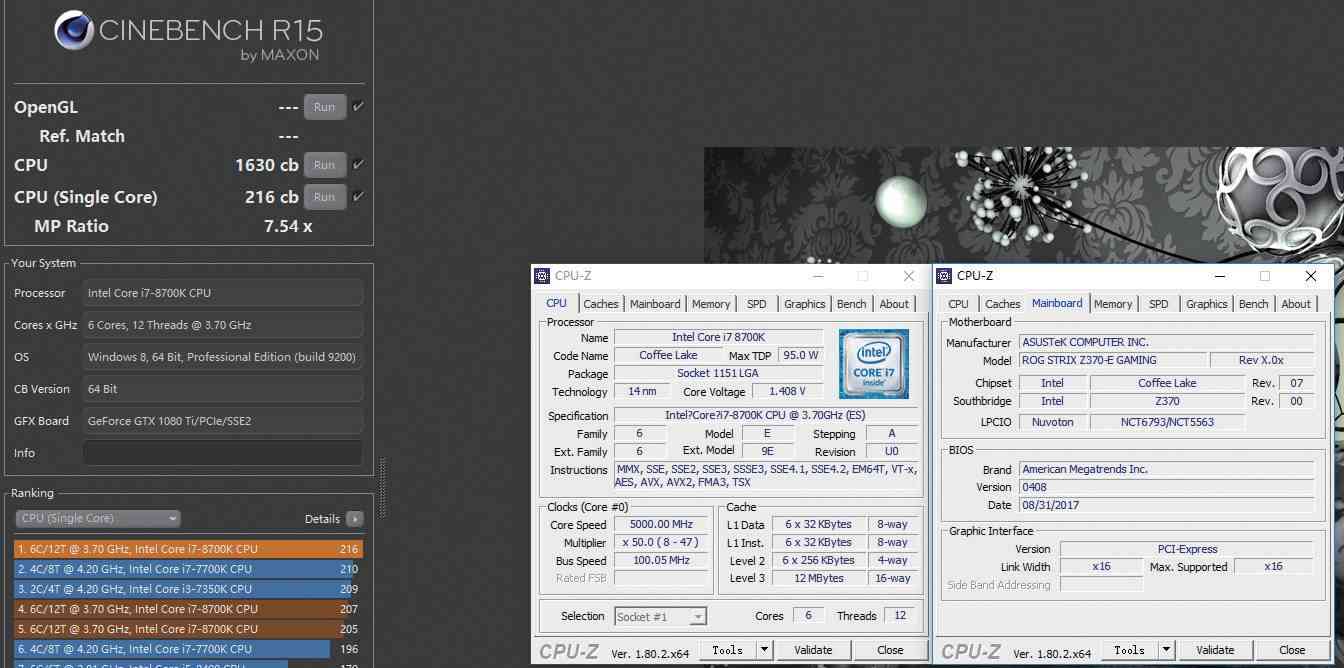Open ranking Details arrow button
This screenshot has width=1344, height=668.
354,519
